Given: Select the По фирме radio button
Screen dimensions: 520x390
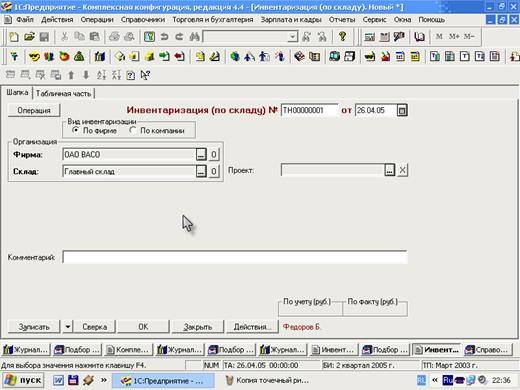Looking at the screenshot, I should [76, 130].
